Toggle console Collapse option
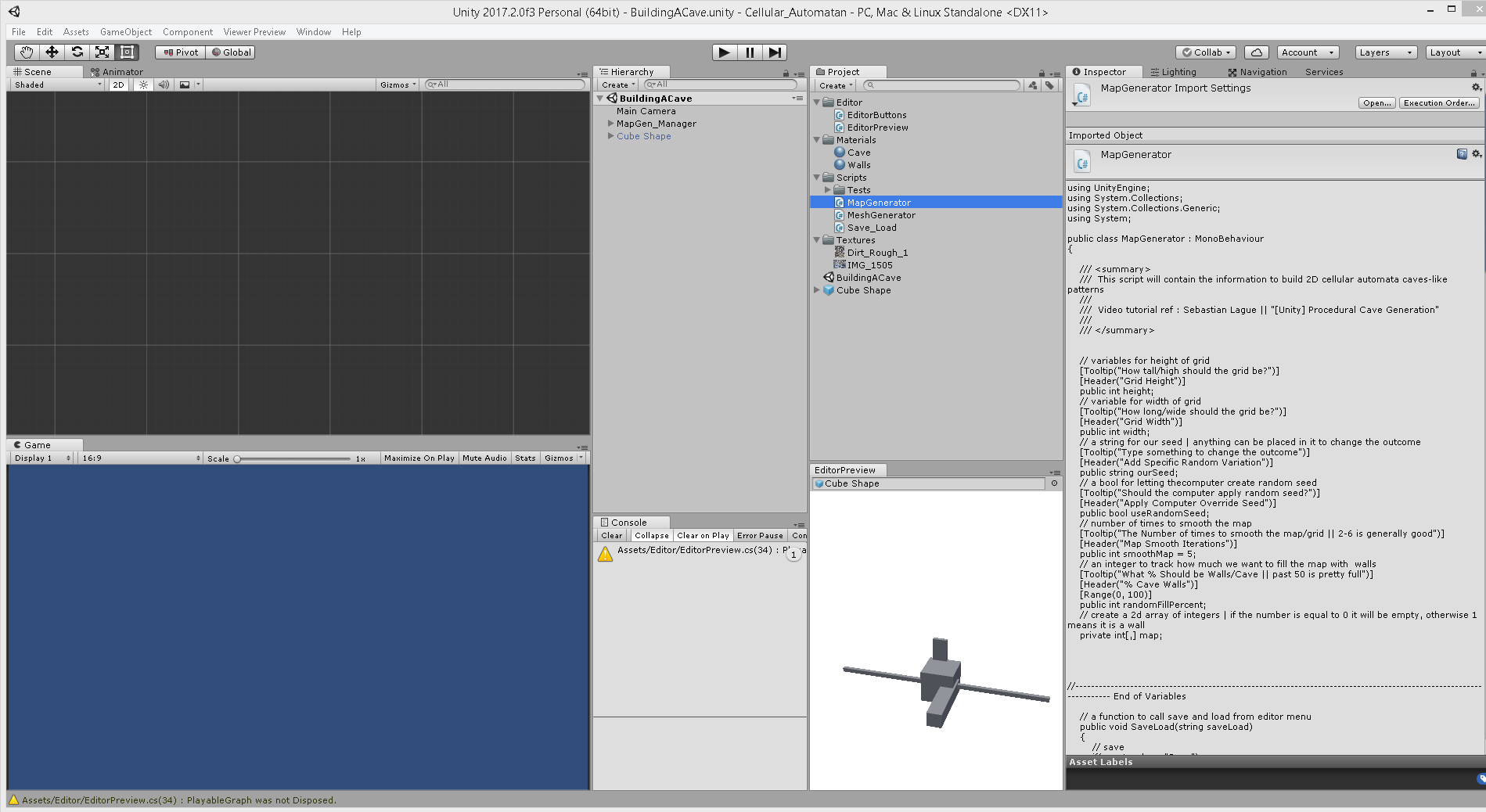The width and height of the screenshot is (1486, 812). (651, 536)
